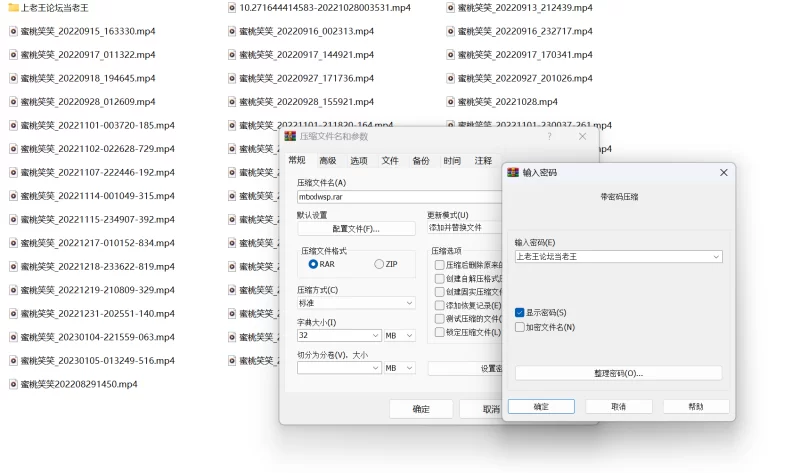Image resolution: width=800 pixels, height=473 pixels.
Task: Switch to the 注释 tab
Action: [483, 161]
